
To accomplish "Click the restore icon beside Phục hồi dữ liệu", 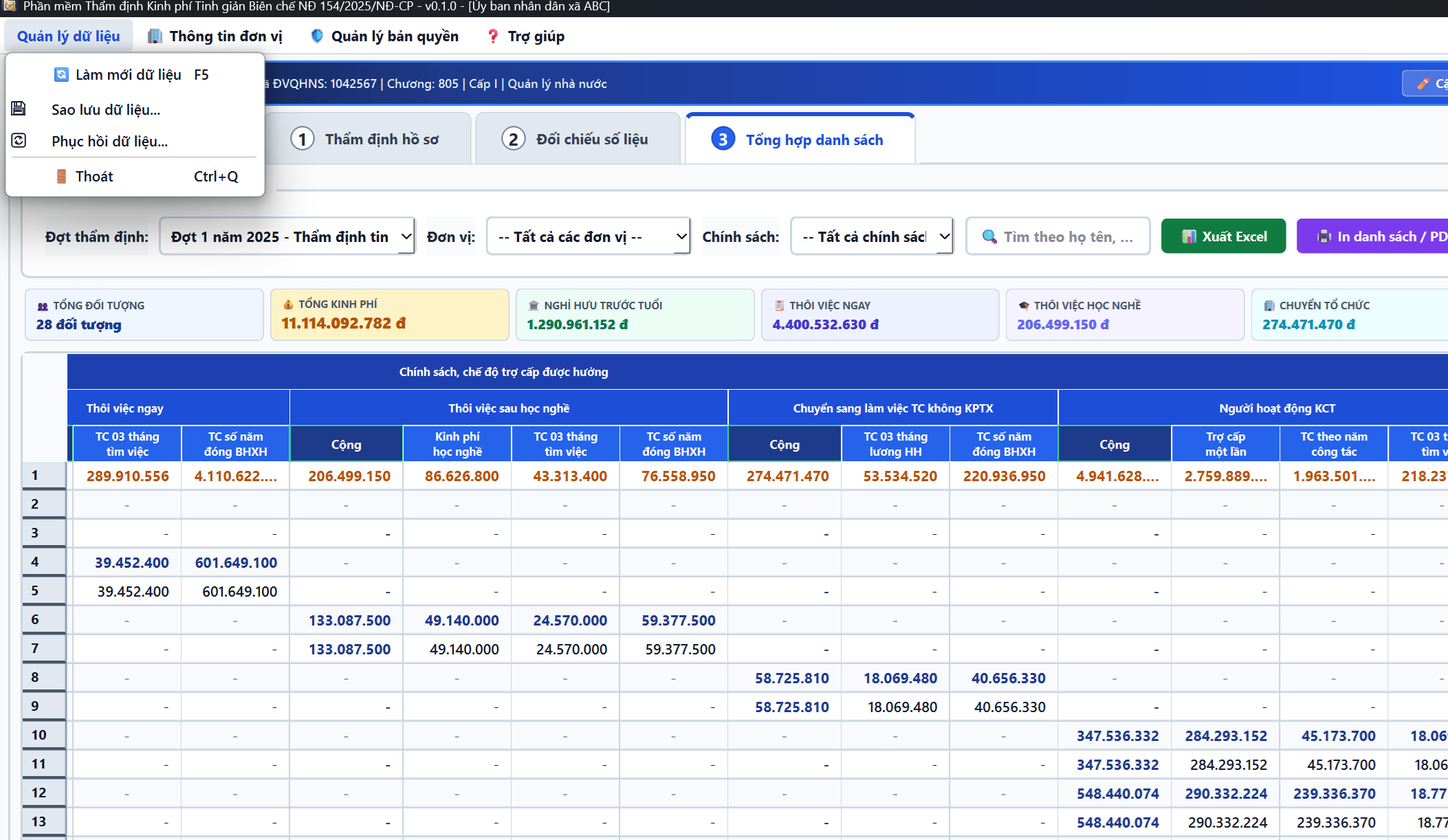I will (19, 140).
